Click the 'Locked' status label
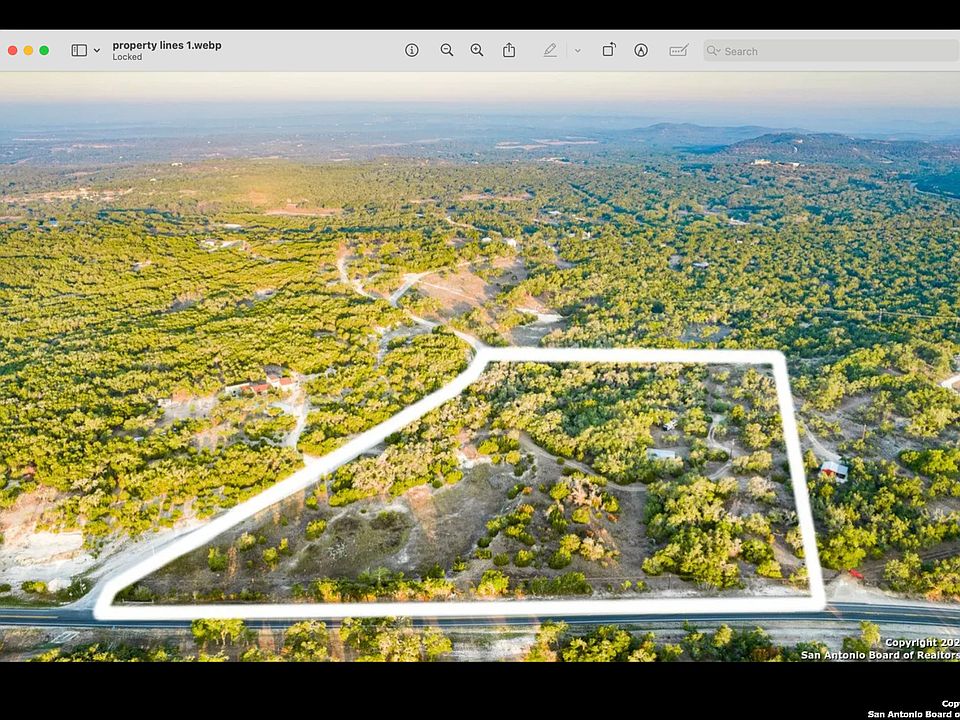 127,57
